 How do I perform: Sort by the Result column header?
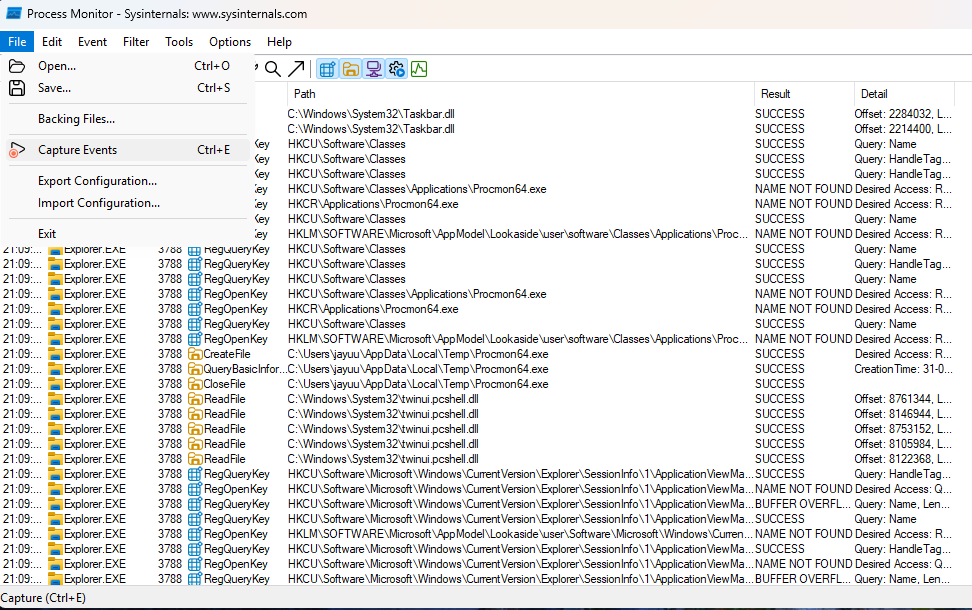coord(804,94)
